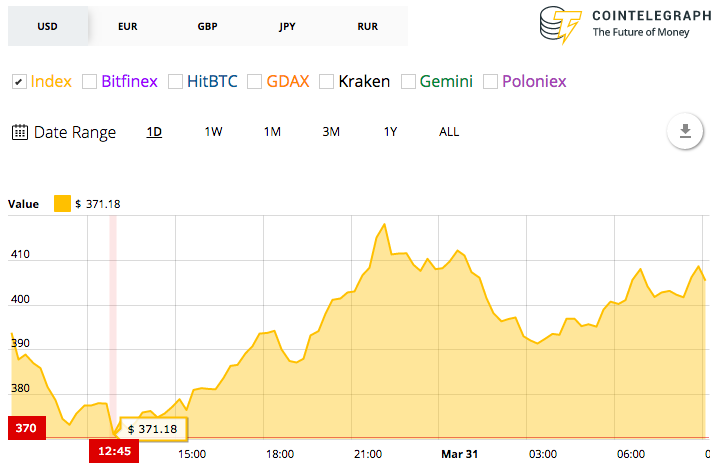Switch to the EUR currency tab
714x466 pixels.
click(x=127, y=25)
